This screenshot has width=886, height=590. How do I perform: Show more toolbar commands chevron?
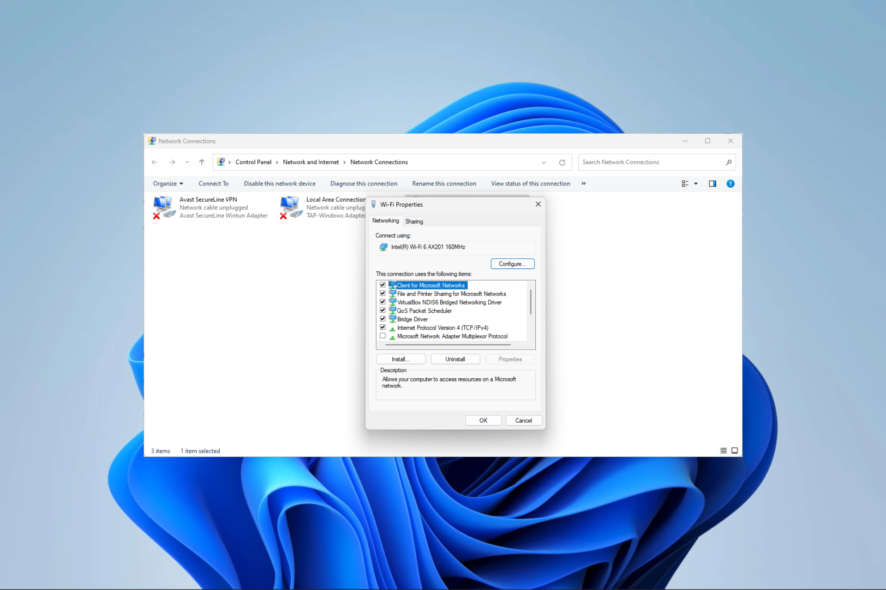[584, 184]
